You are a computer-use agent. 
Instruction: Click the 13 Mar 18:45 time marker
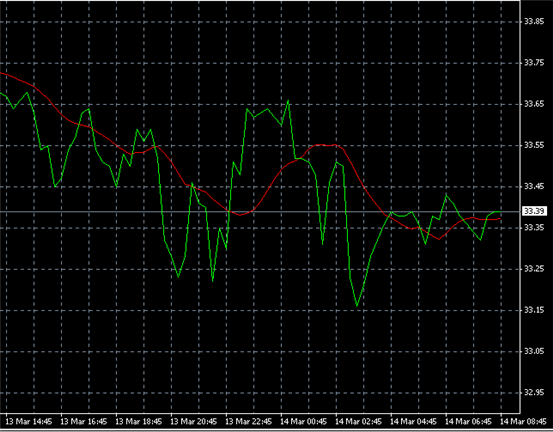(x=139, y=422)
